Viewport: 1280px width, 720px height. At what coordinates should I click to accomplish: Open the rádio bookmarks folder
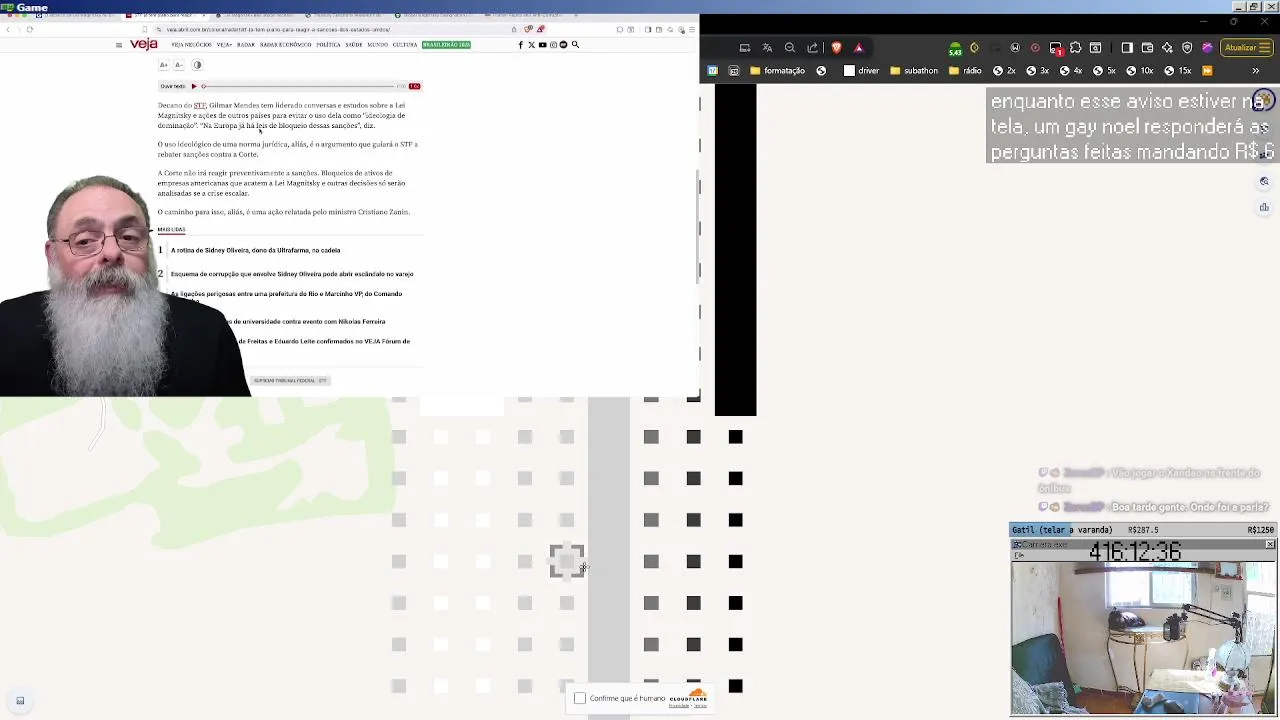966,71
